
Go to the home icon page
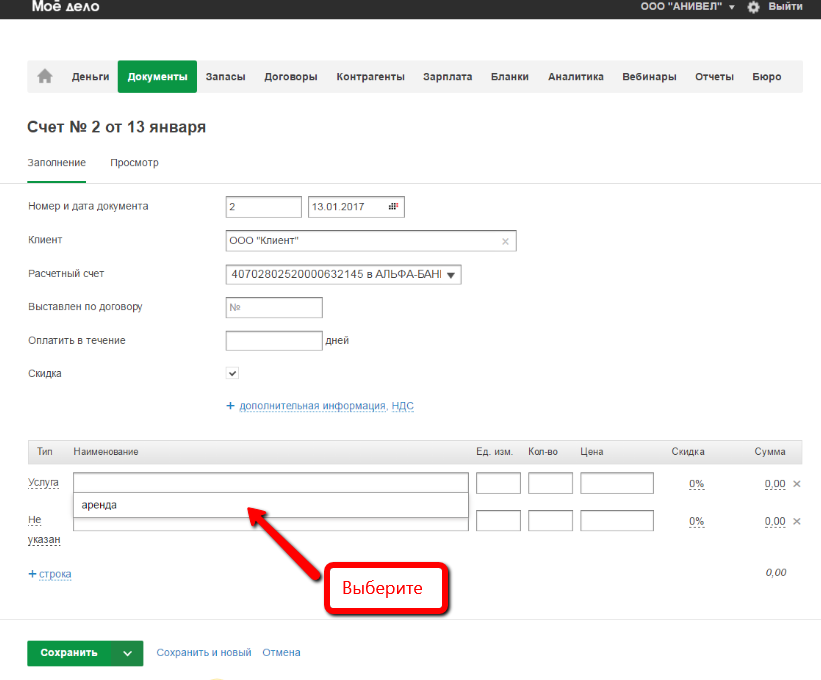click(45, 76)
